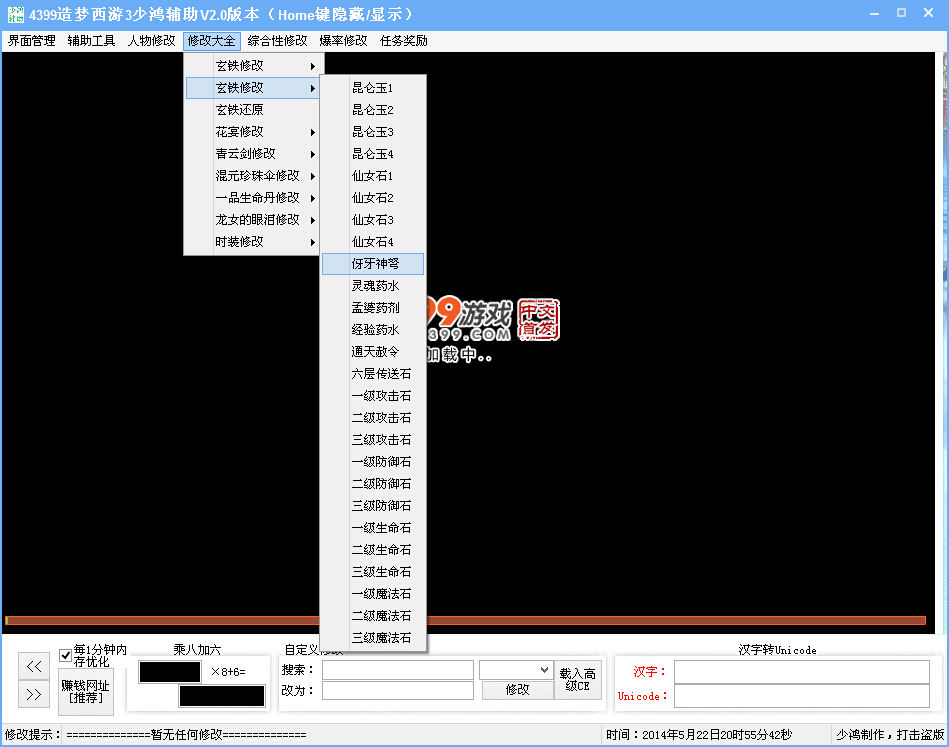Select 经验药水 item
This screenshot has width=949, height=747.
(373, 330)
